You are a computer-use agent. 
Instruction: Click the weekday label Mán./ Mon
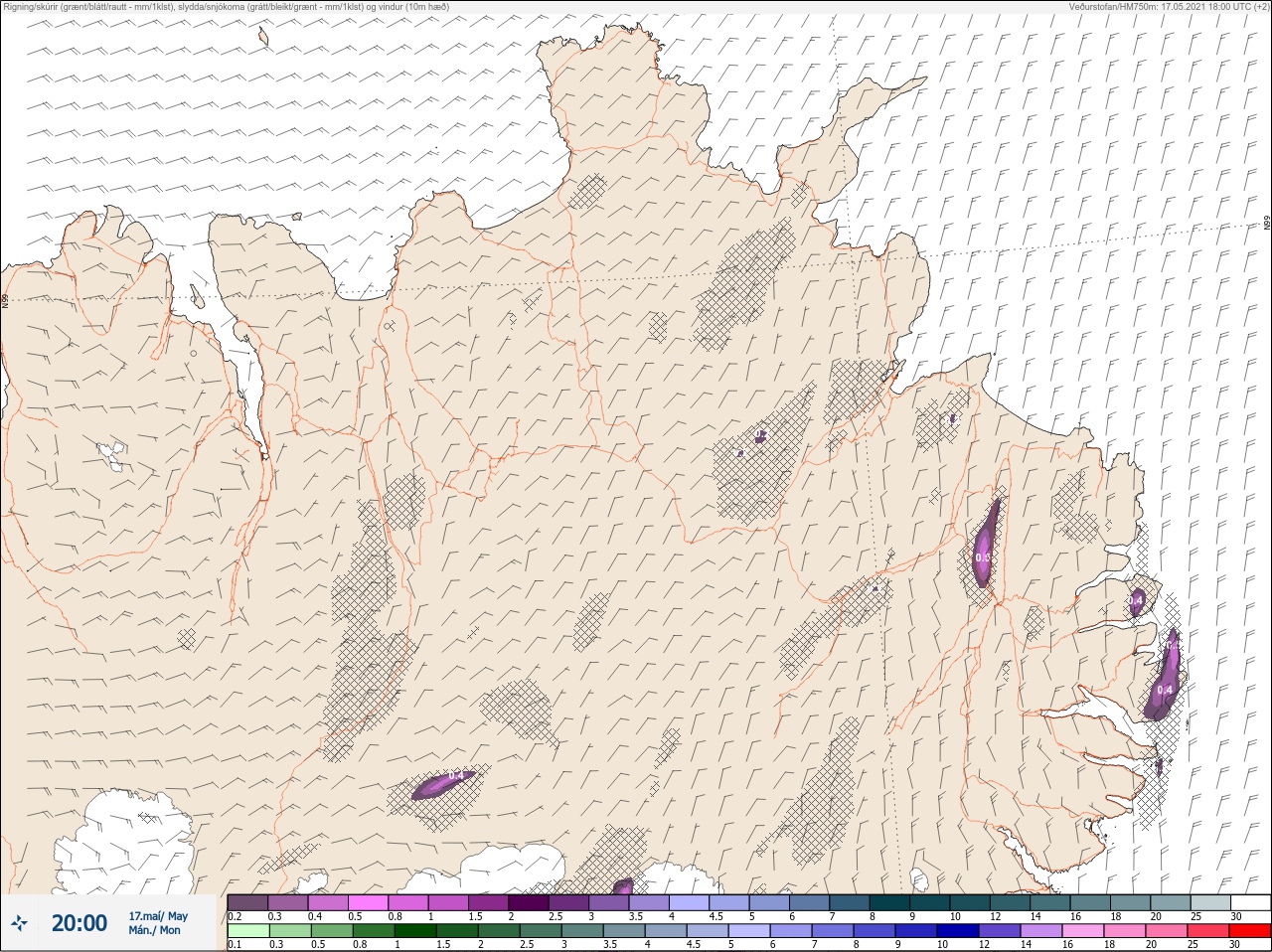tap(154, 931)
